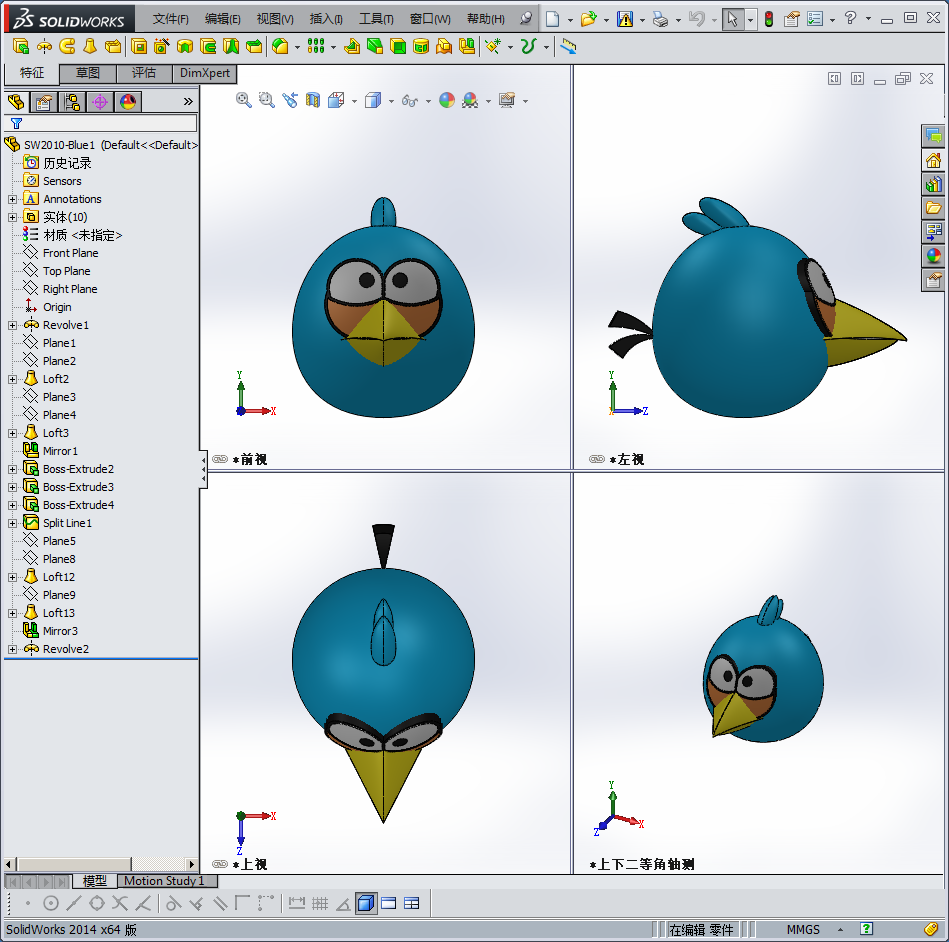Click the panel collapse handle
949x942 pixels.
point(203,470)
